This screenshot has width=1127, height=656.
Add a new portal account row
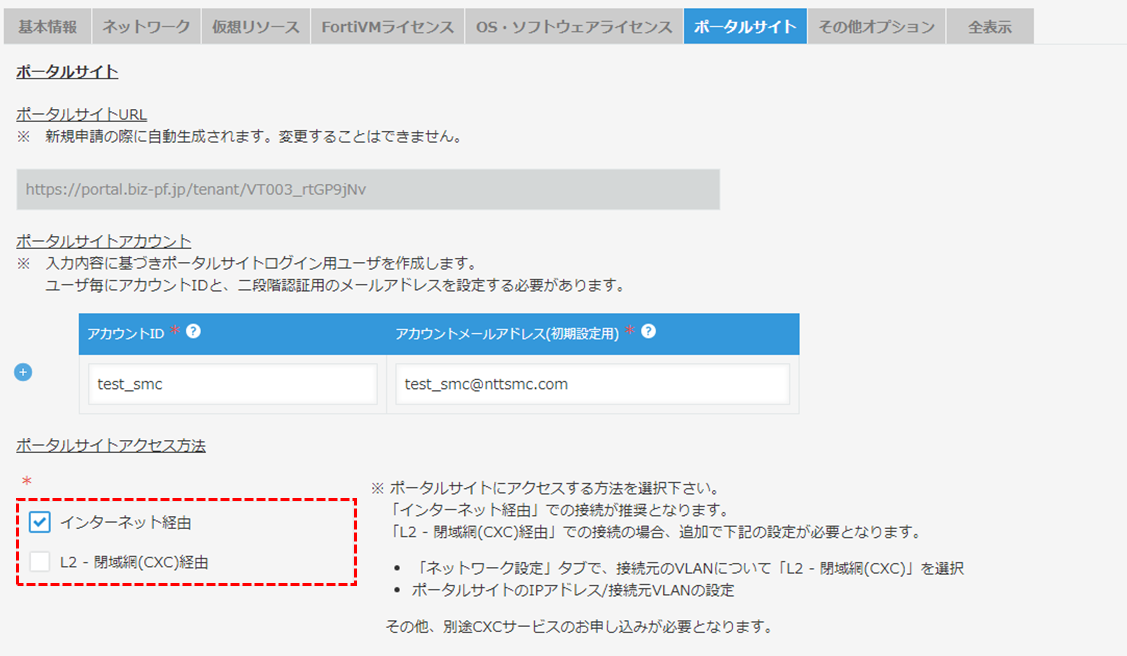(23, 372)
